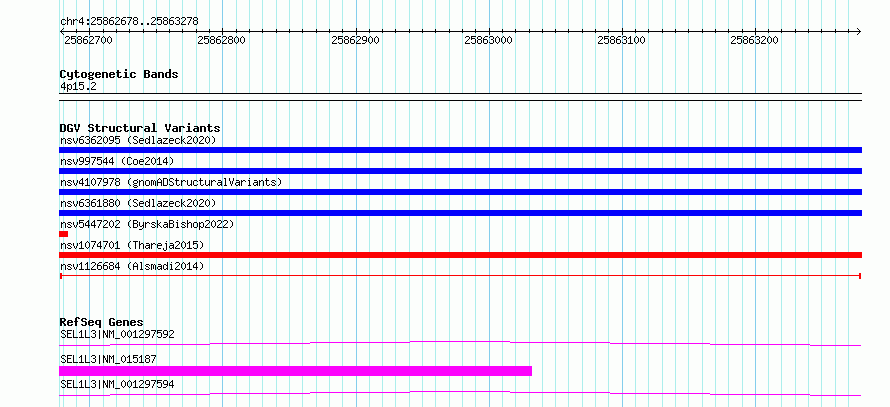Click the nsv1074701 (Thareja2015) label

(x=132, y=245)
